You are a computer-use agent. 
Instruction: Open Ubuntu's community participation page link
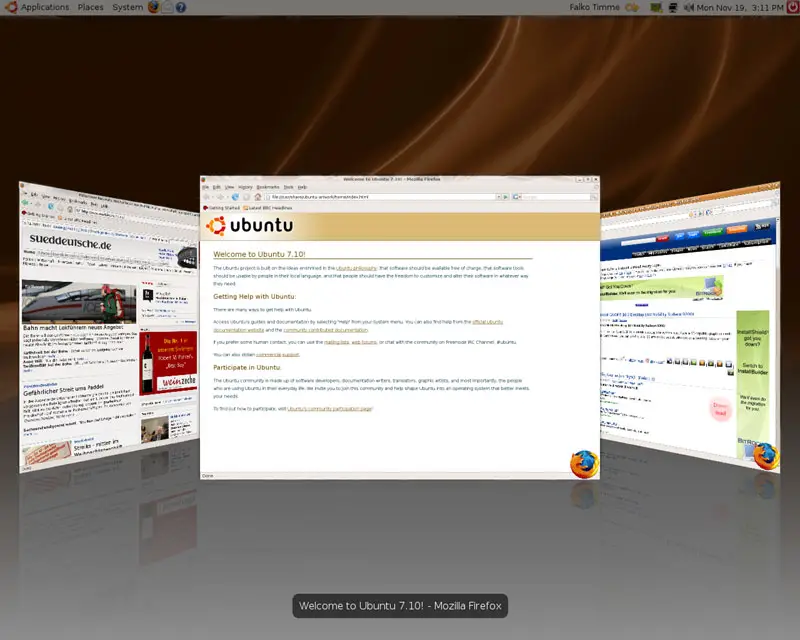pyautogui.click(x=330, y=409)
